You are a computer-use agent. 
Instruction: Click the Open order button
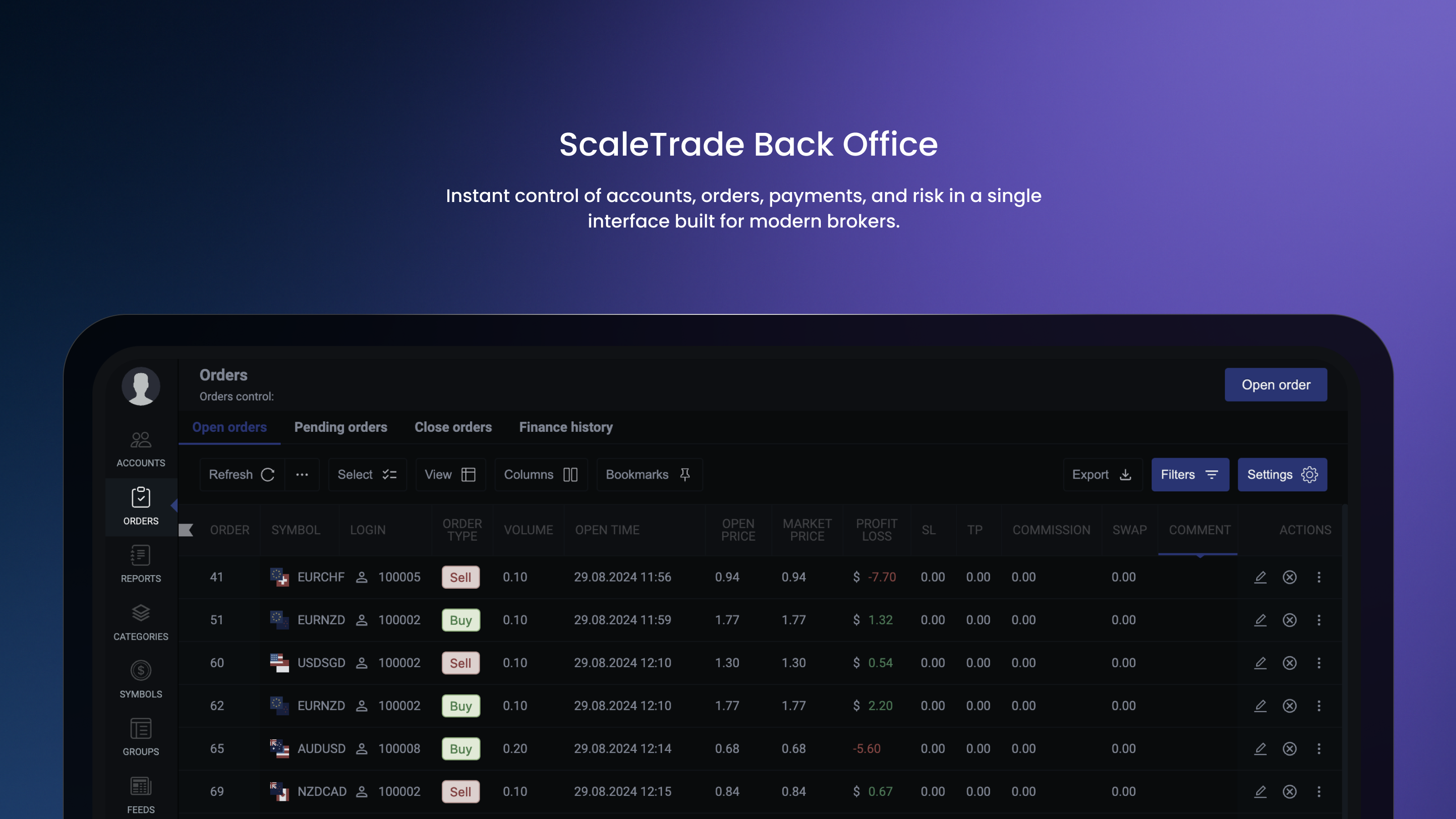pos(1276,384)
